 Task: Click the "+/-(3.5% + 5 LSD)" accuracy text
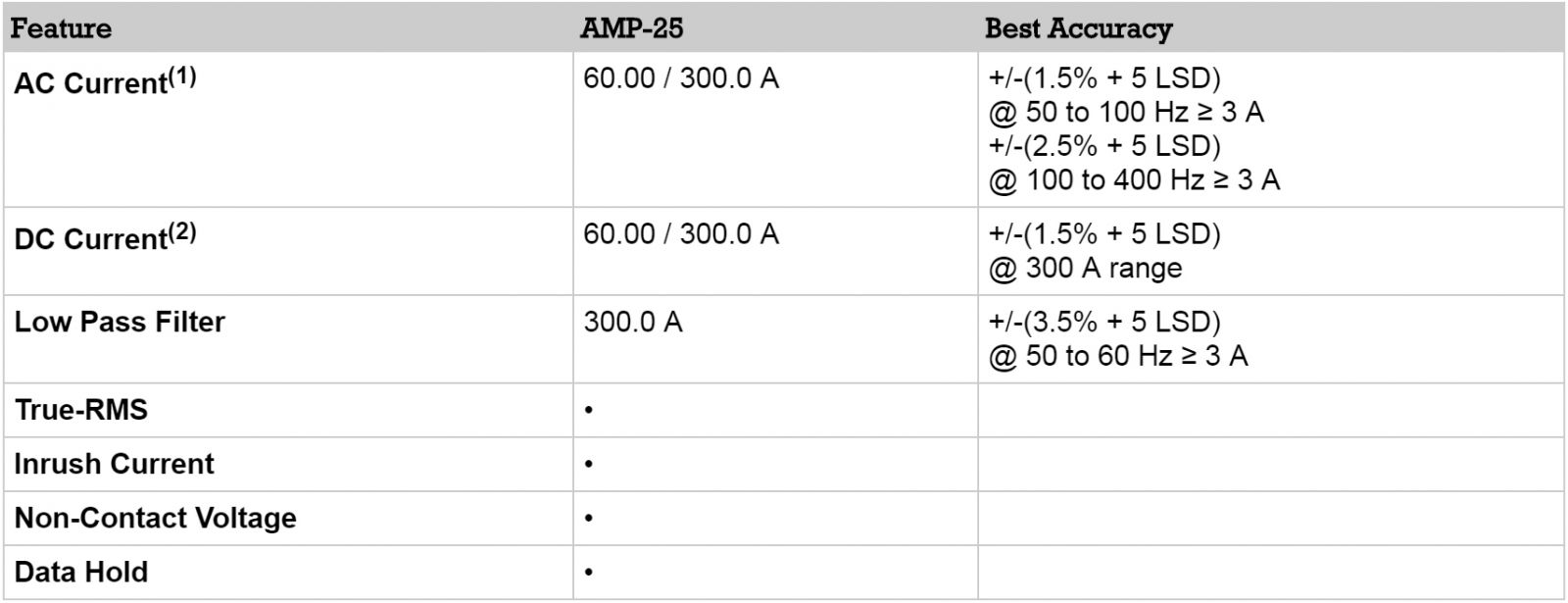point(1104,322)
